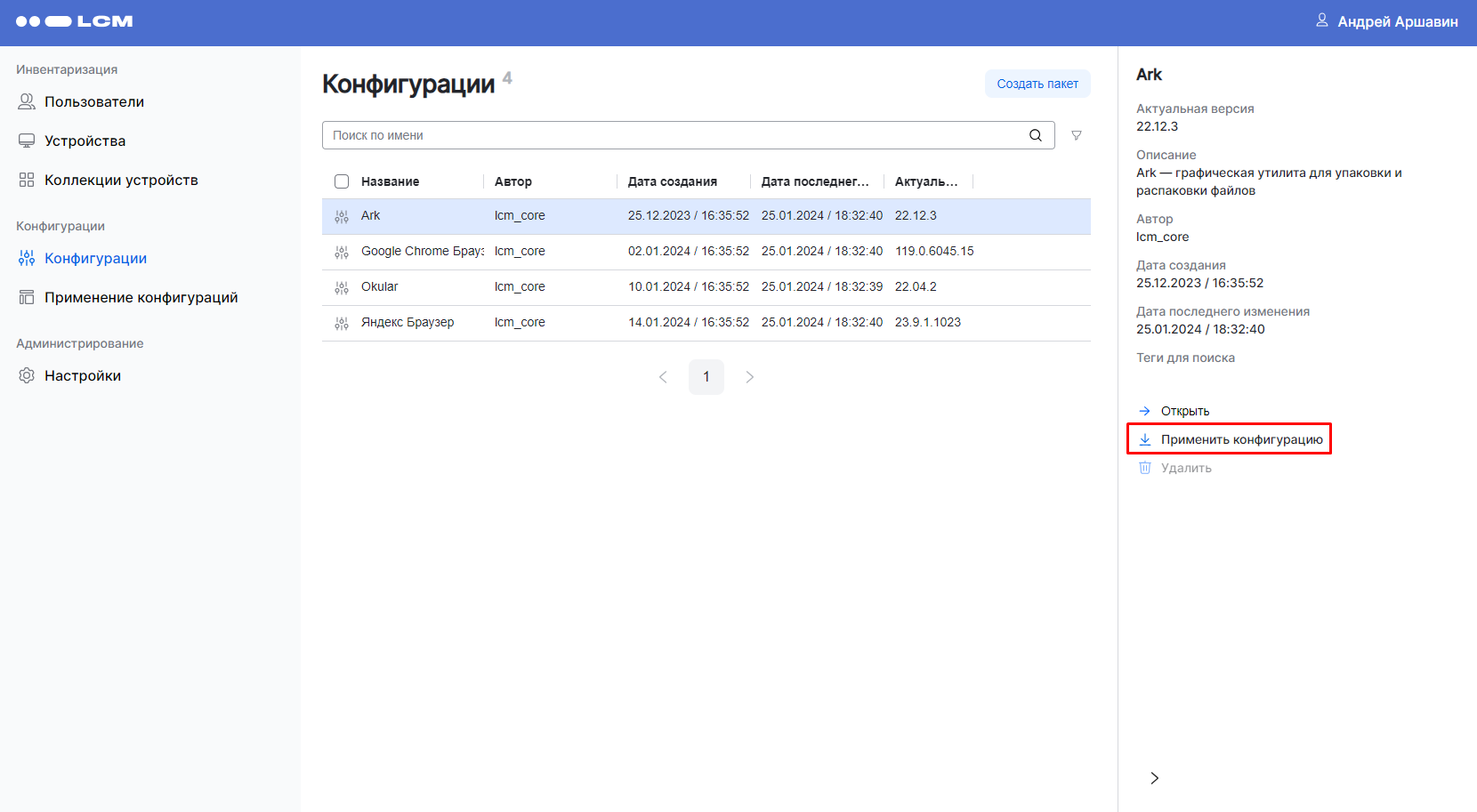Click the Создать пакет button

[x=1037, y=84]
